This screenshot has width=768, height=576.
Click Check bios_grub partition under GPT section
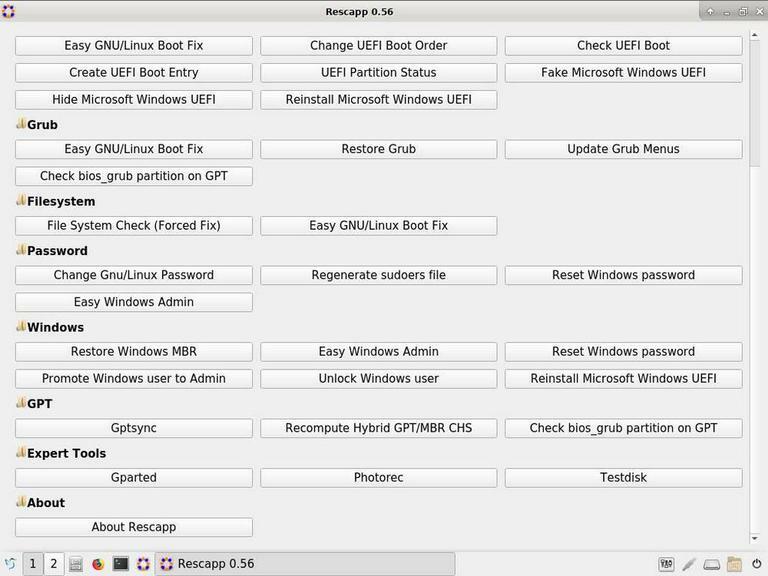point(624,428)
